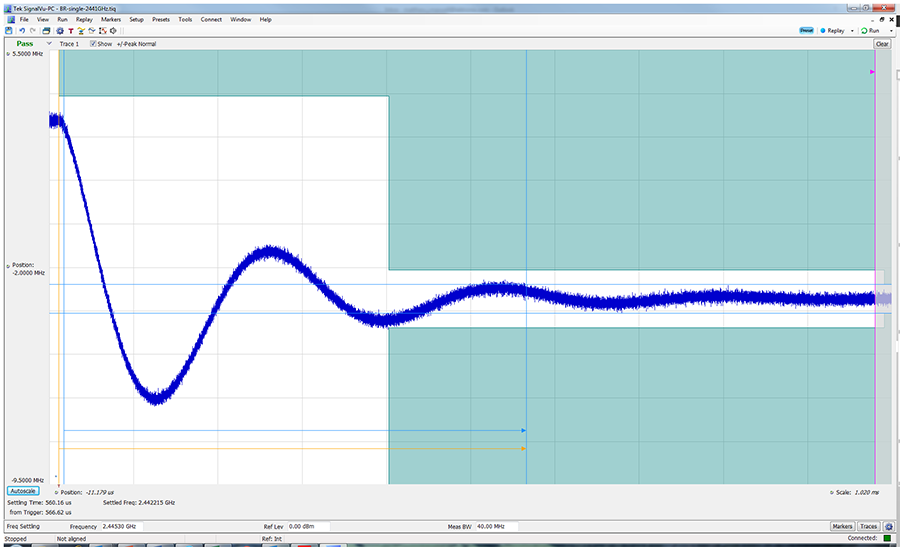Open the Replay dropdown arrow

[x=852, y=31]
